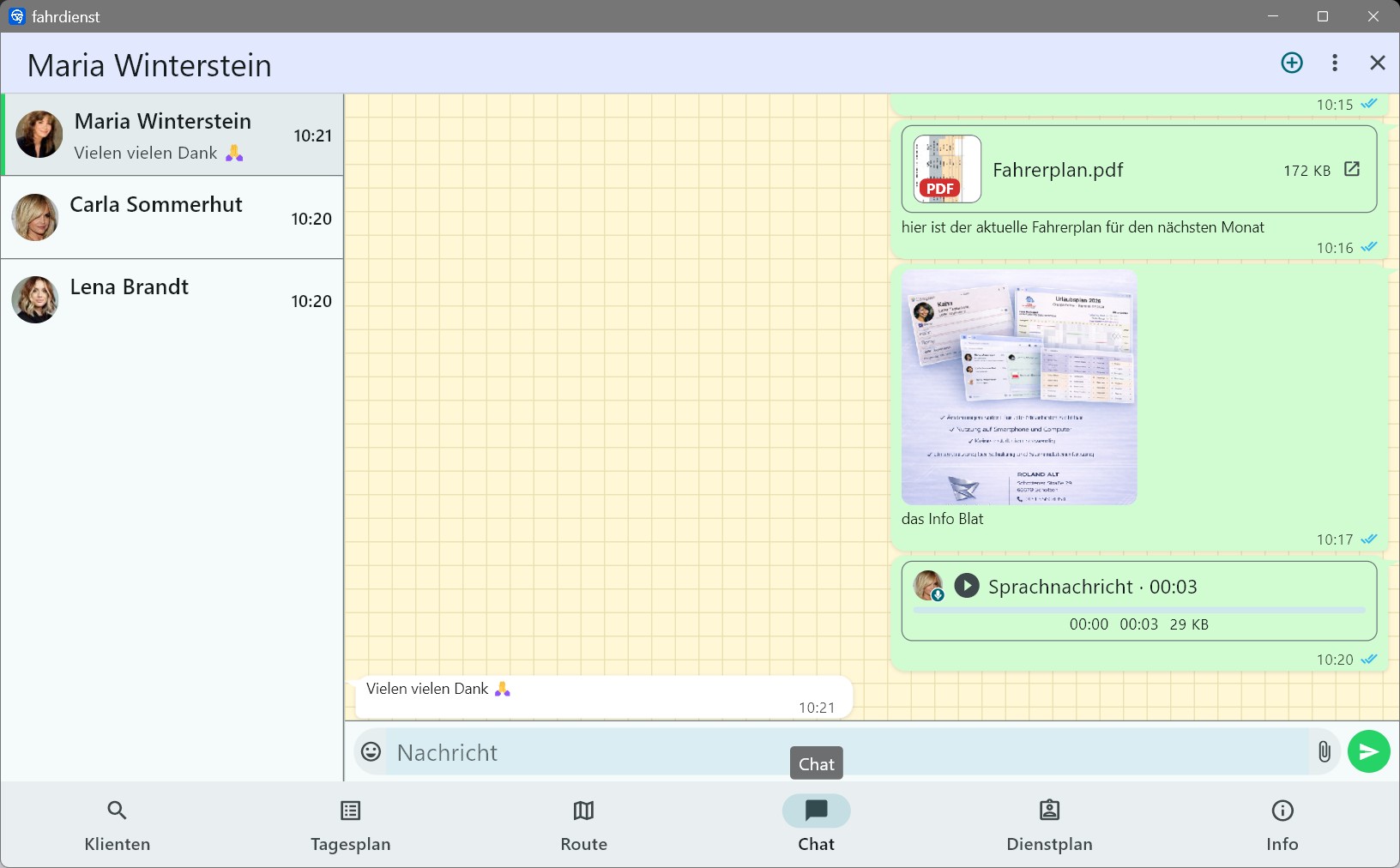View the Info Blat image thumbnail
The image size is (1400, 868).
point(1019,388)
